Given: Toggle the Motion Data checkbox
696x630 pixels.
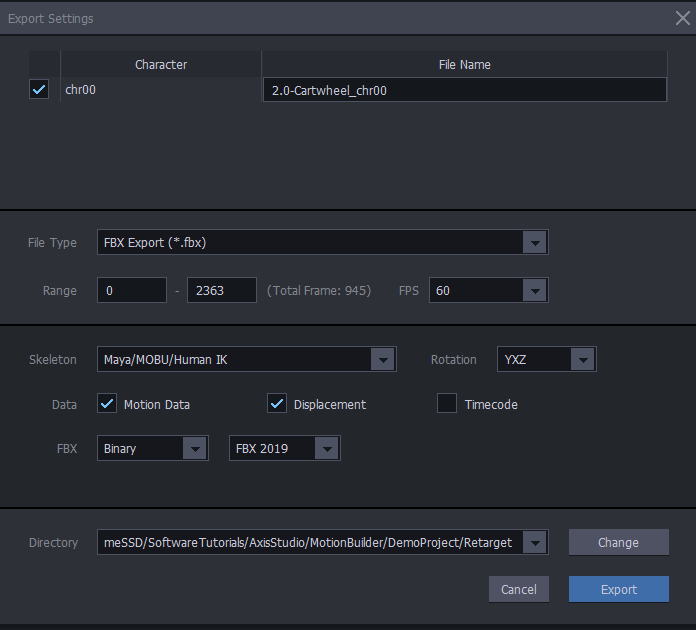Looking at the screenshot, I should coord(107,404).
